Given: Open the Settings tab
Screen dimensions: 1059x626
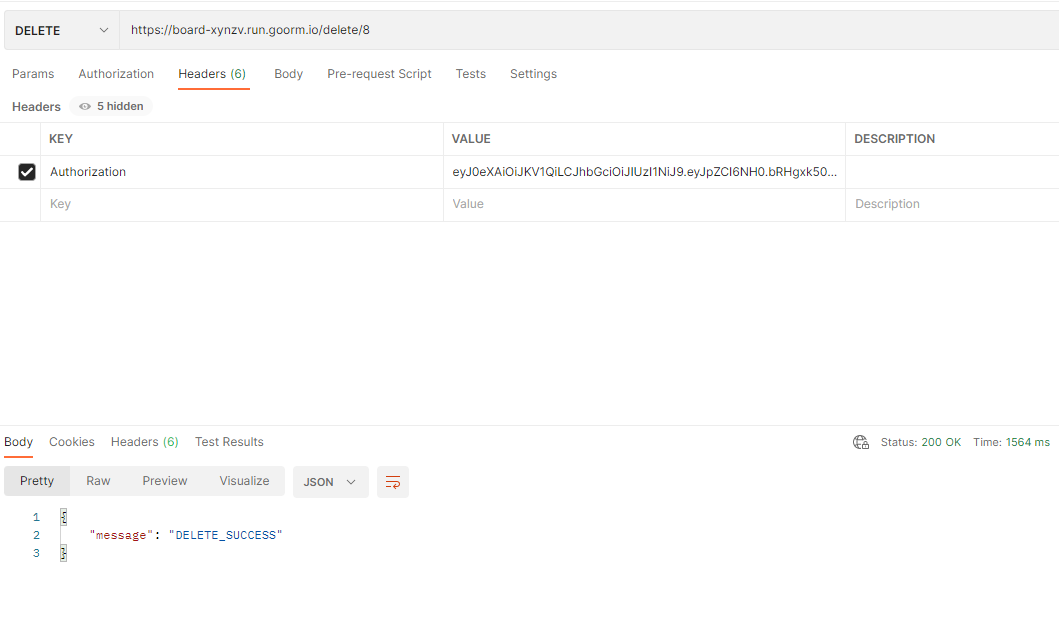Looking at the screenshot, I should pos(534,74).
